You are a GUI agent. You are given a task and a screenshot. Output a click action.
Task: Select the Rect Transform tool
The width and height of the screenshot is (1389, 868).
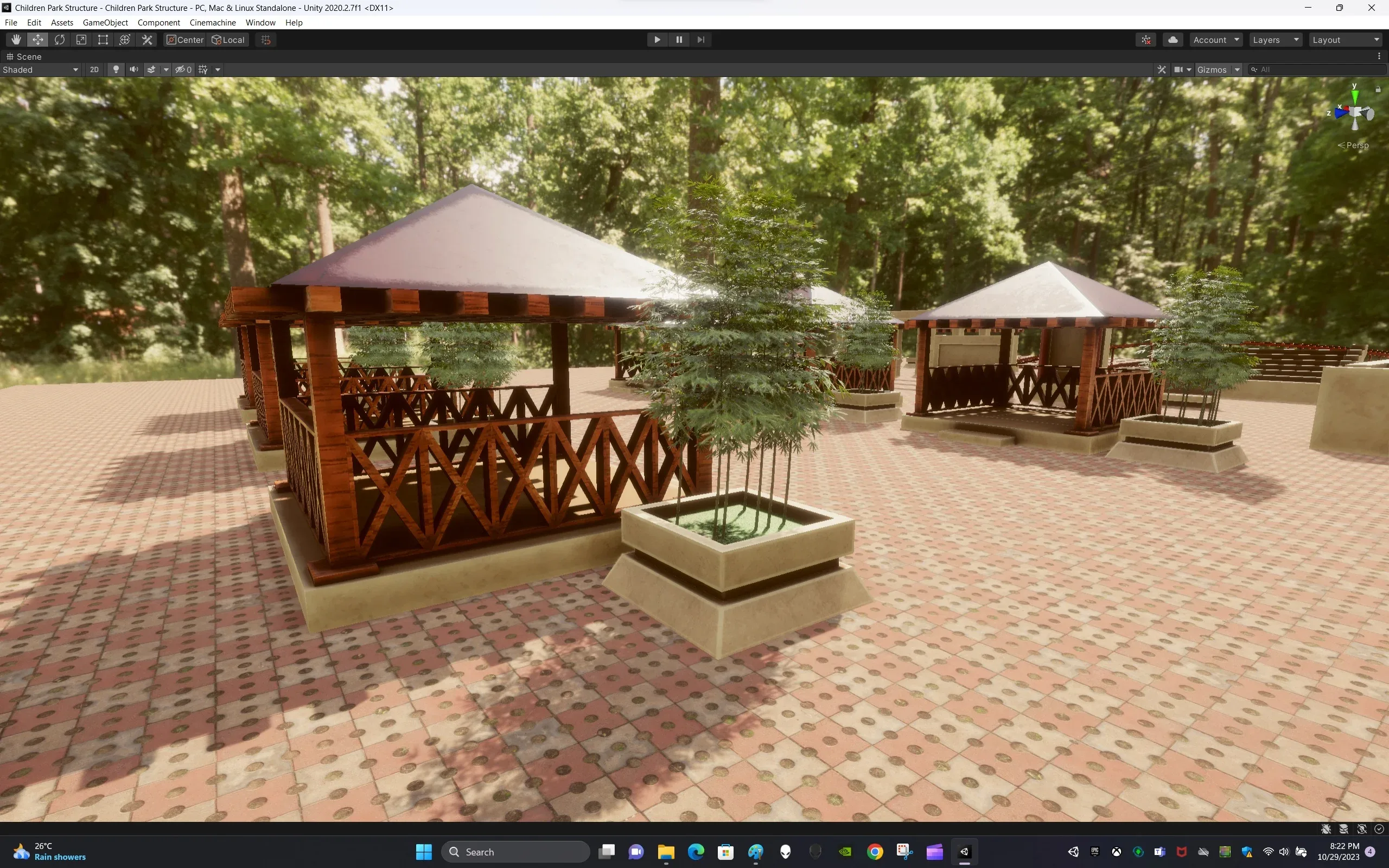[103, 39]
